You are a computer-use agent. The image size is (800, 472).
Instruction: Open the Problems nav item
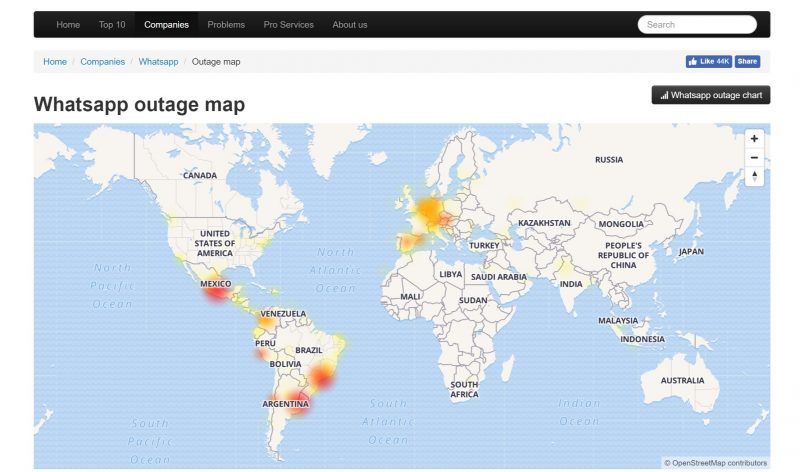tap(226, 24)
